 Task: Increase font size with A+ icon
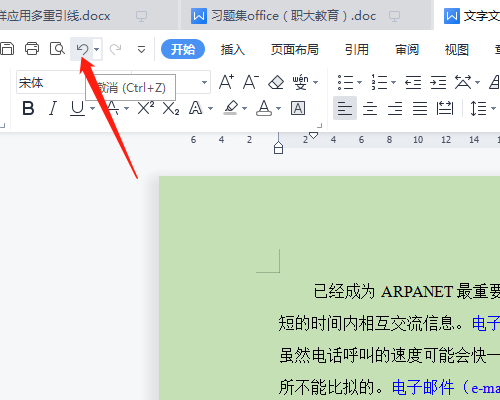point(226,82)
